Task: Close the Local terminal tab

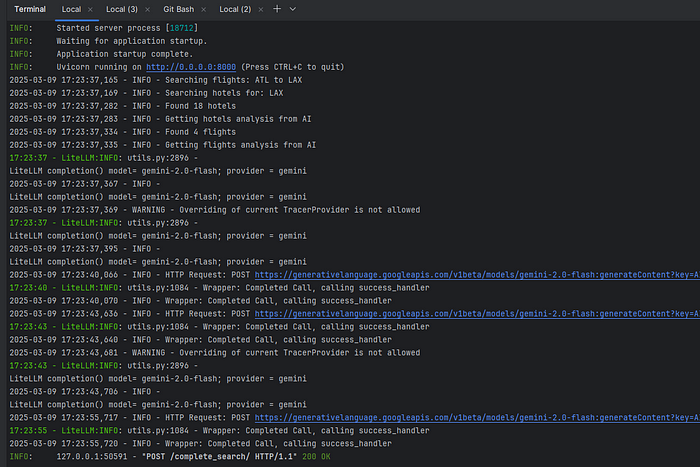Action: pyautogui.click(x=90, y=9)
